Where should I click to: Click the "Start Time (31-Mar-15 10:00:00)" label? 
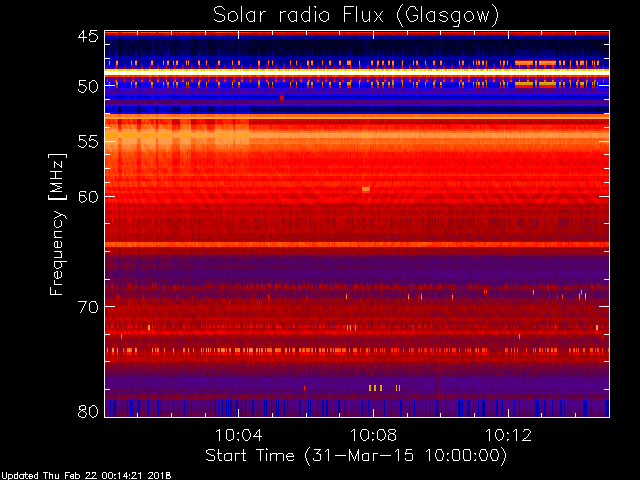tap(356, 456)
